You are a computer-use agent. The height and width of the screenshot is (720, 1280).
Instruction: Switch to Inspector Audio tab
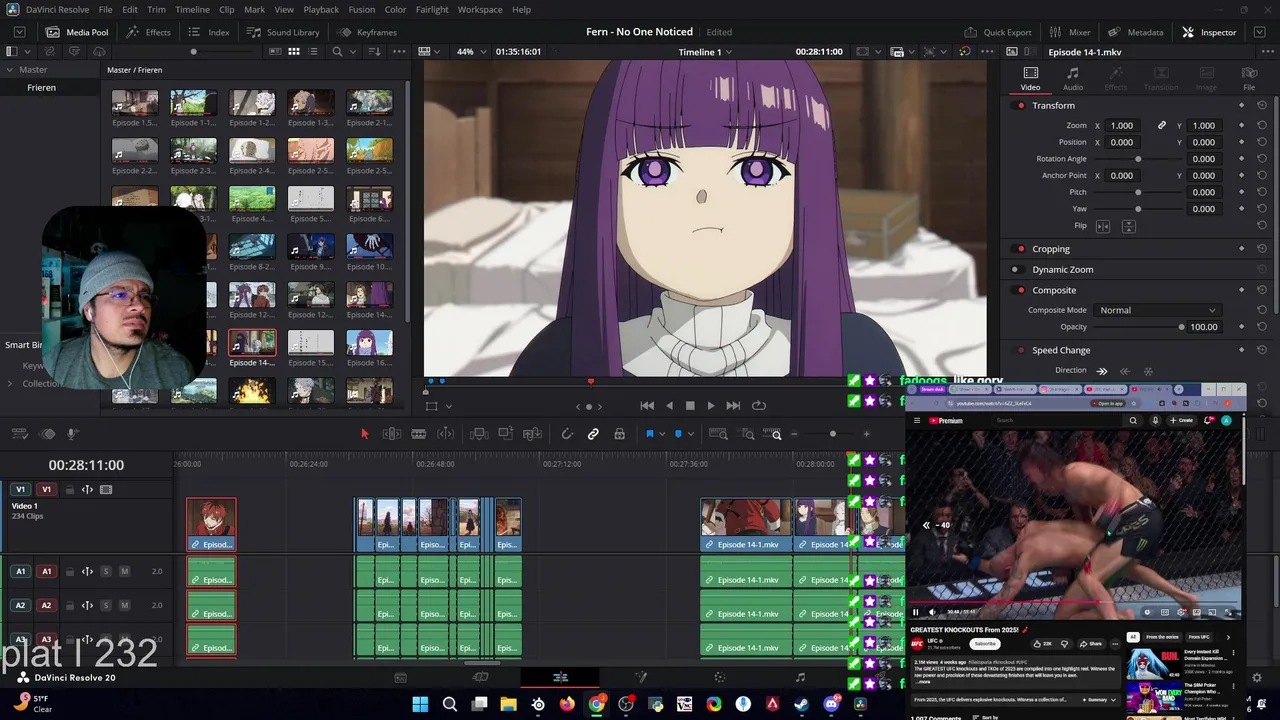(1072, 79)
